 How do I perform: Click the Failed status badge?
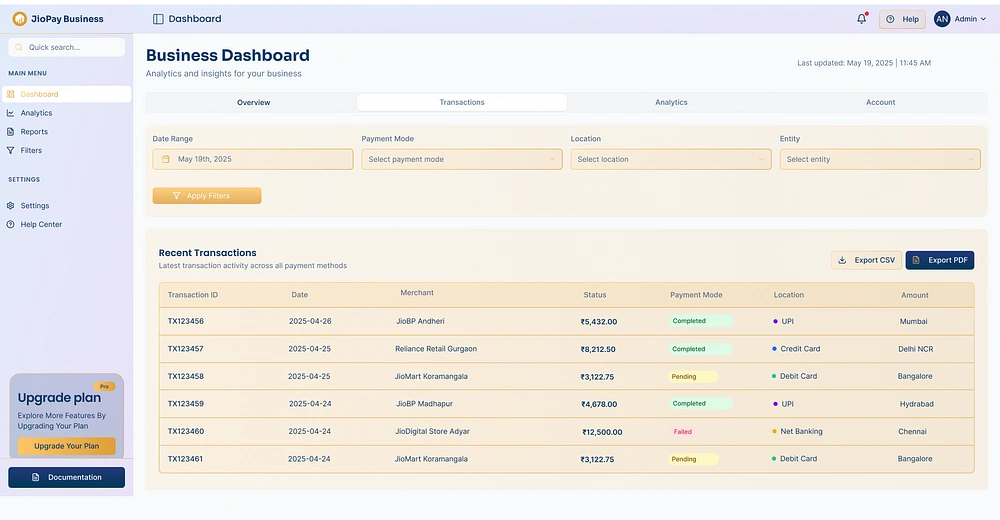683,432
